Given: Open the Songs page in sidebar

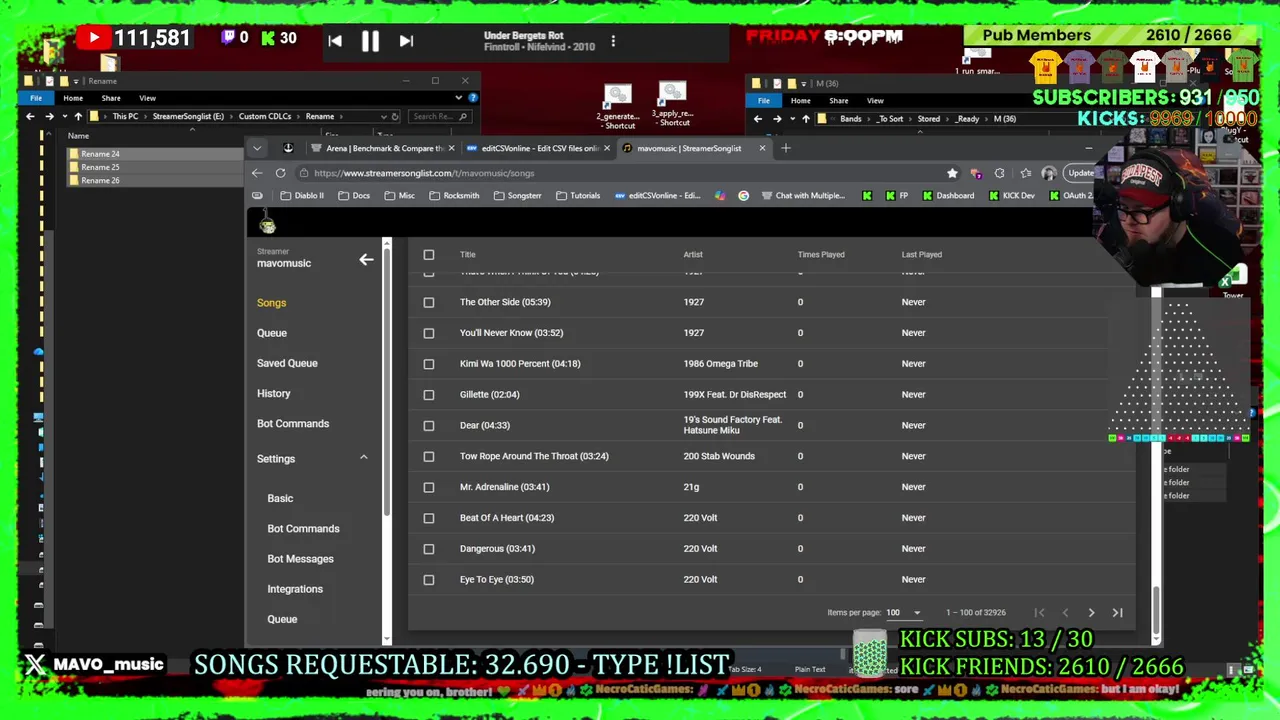Looking at the screenshot, I should [271, 303].
